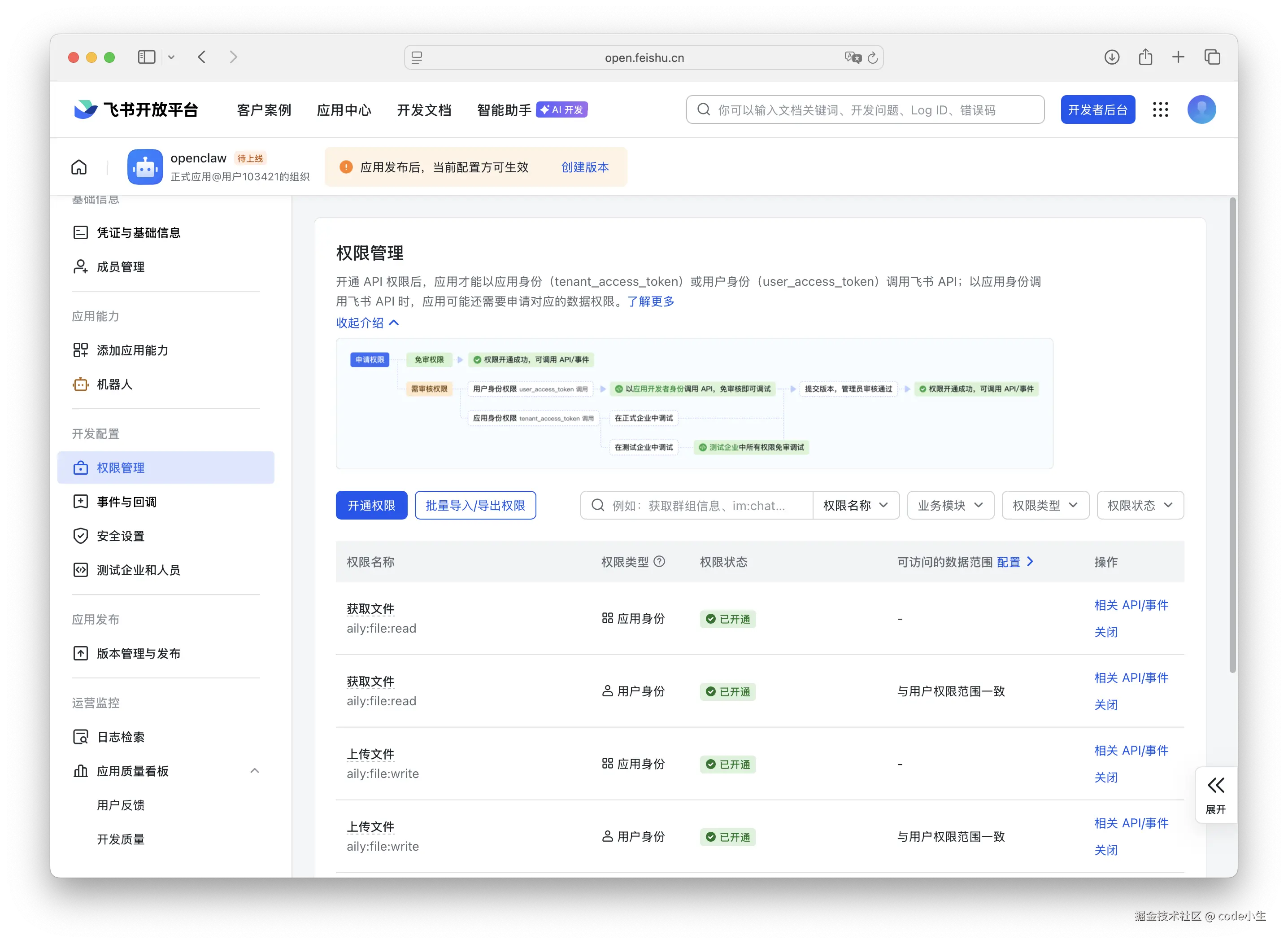The width and height of the screenshot is (1288, 944).
Task: Open 事件与回调 in the sidebar
Action: (126, 502)
